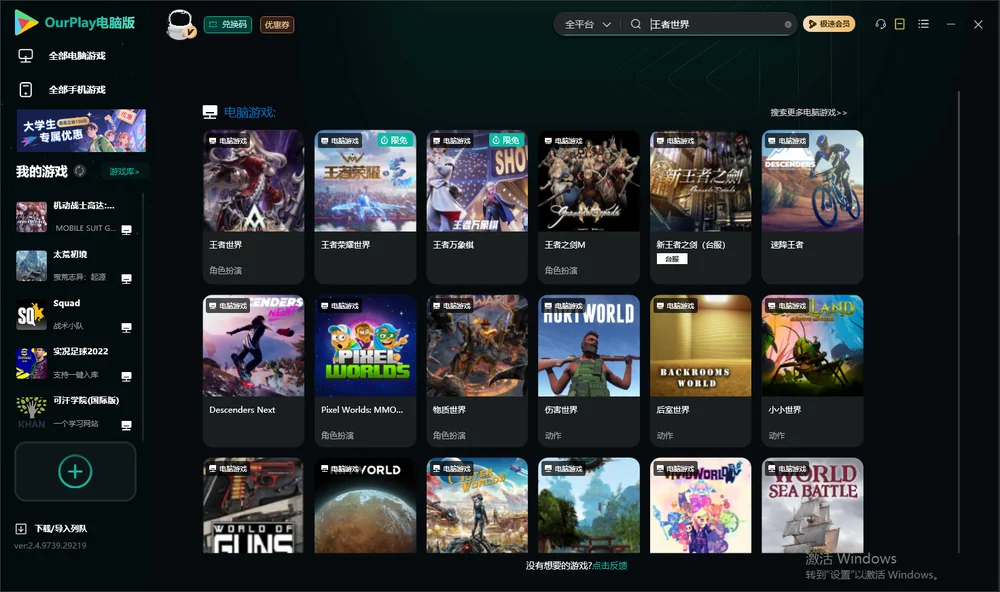Image resolution: width=1000 pixels, height=592 pixels.
Task: Click 搜索更多电脑游戏>> link
Action: click(808, 112)
